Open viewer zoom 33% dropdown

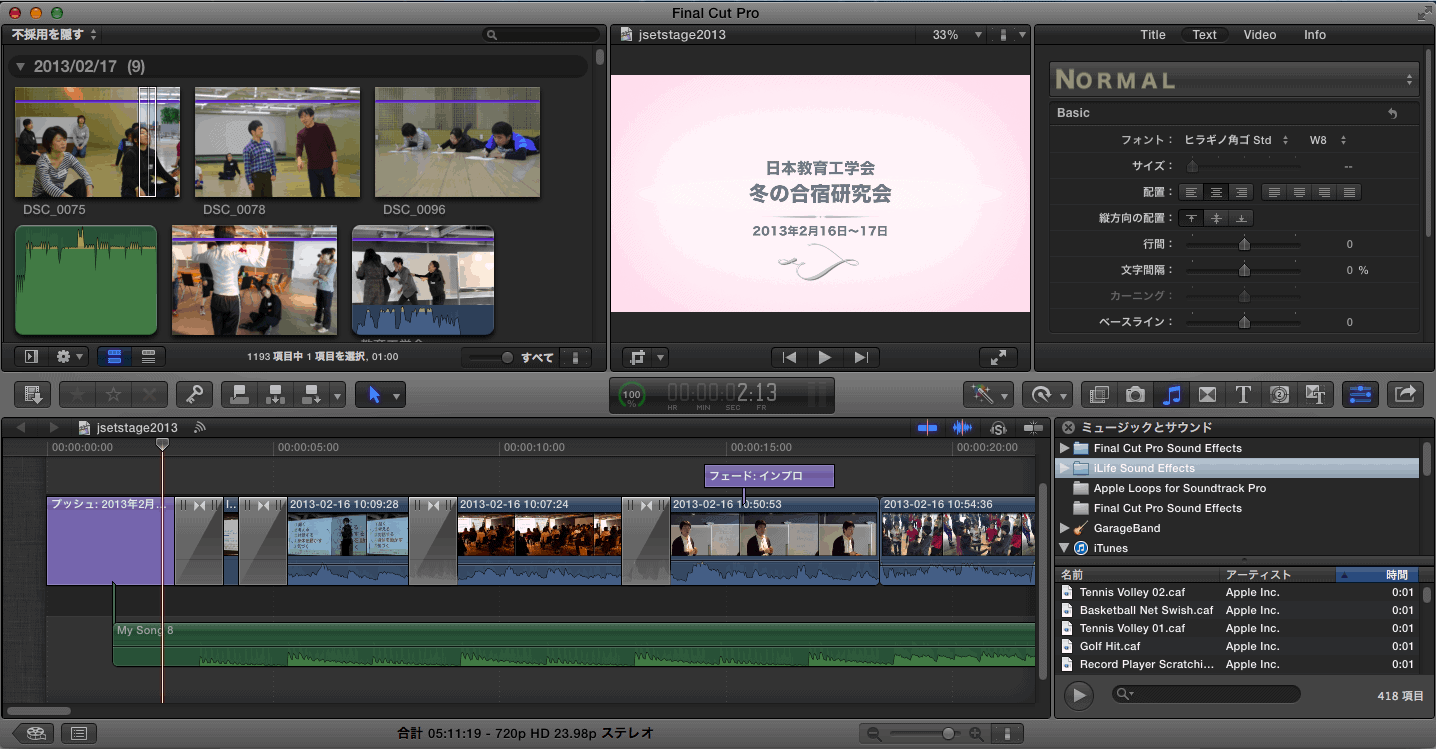pyautogui.click(x=957, y=34)
